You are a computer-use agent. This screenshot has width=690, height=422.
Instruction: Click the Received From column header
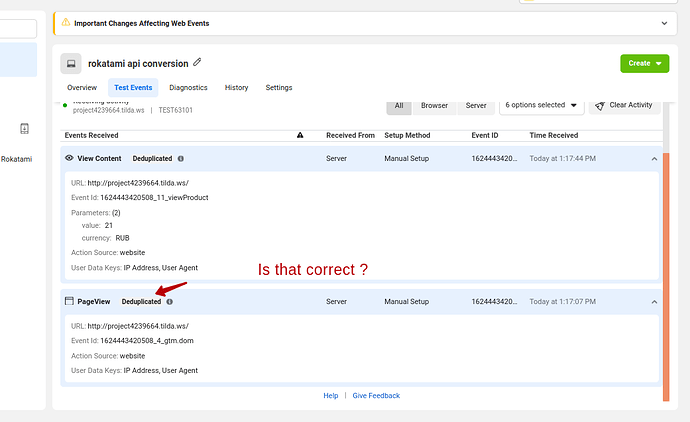click(350, 136)
